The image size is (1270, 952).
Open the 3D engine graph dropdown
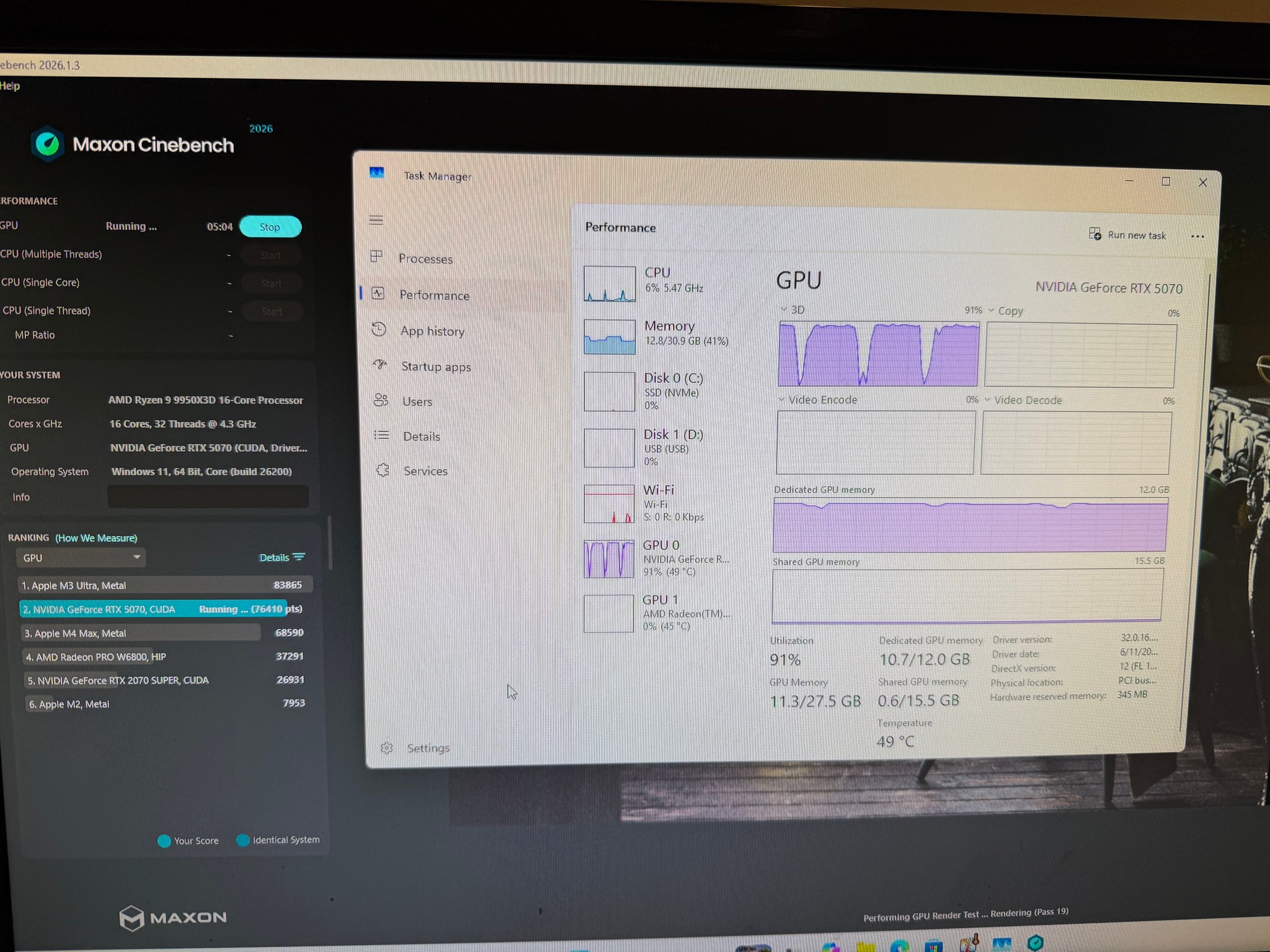pyautogui.click(x=784, y=309)
